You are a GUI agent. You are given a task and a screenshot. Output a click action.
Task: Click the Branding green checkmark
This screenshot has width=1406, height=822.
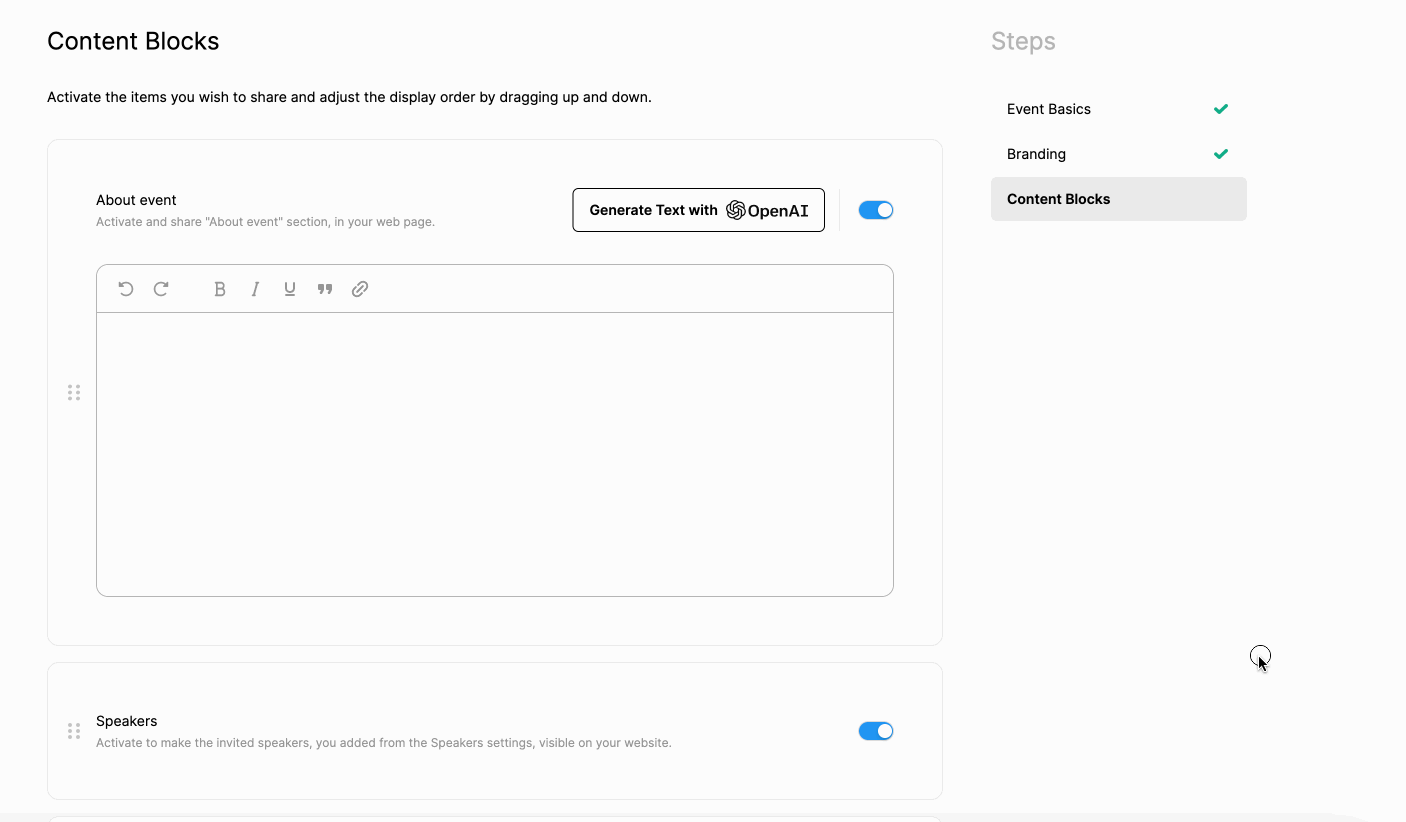[x=1220, y=154]
